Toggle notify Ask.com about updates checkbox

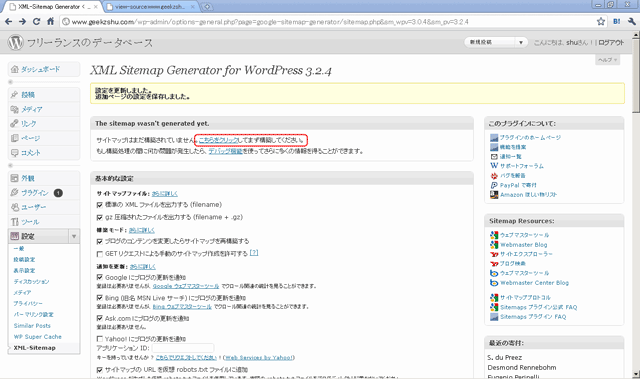tap(100, 318)
